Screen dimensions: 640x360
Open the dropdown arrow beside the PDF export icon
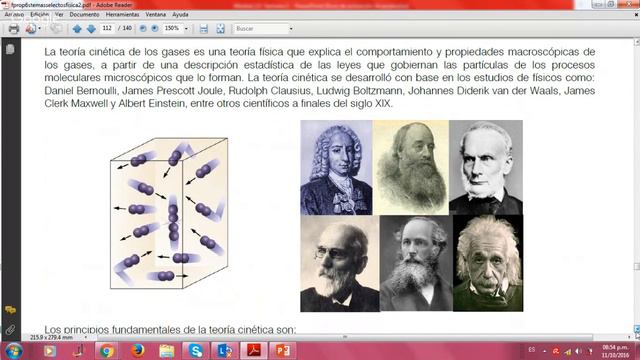click(40, 29)
